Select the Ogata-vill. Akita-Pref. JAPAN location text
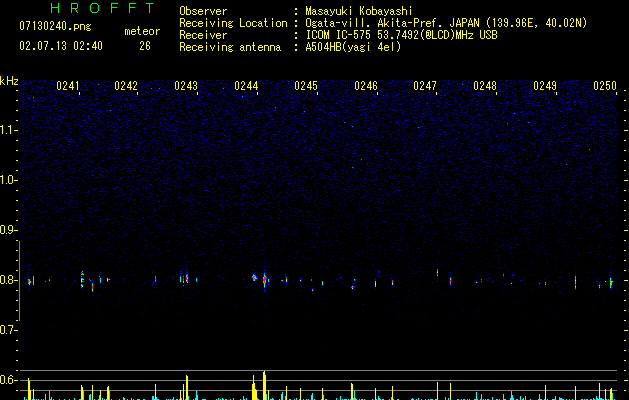The width and height of the screenshot is (629, 400). tap(446, 23)
